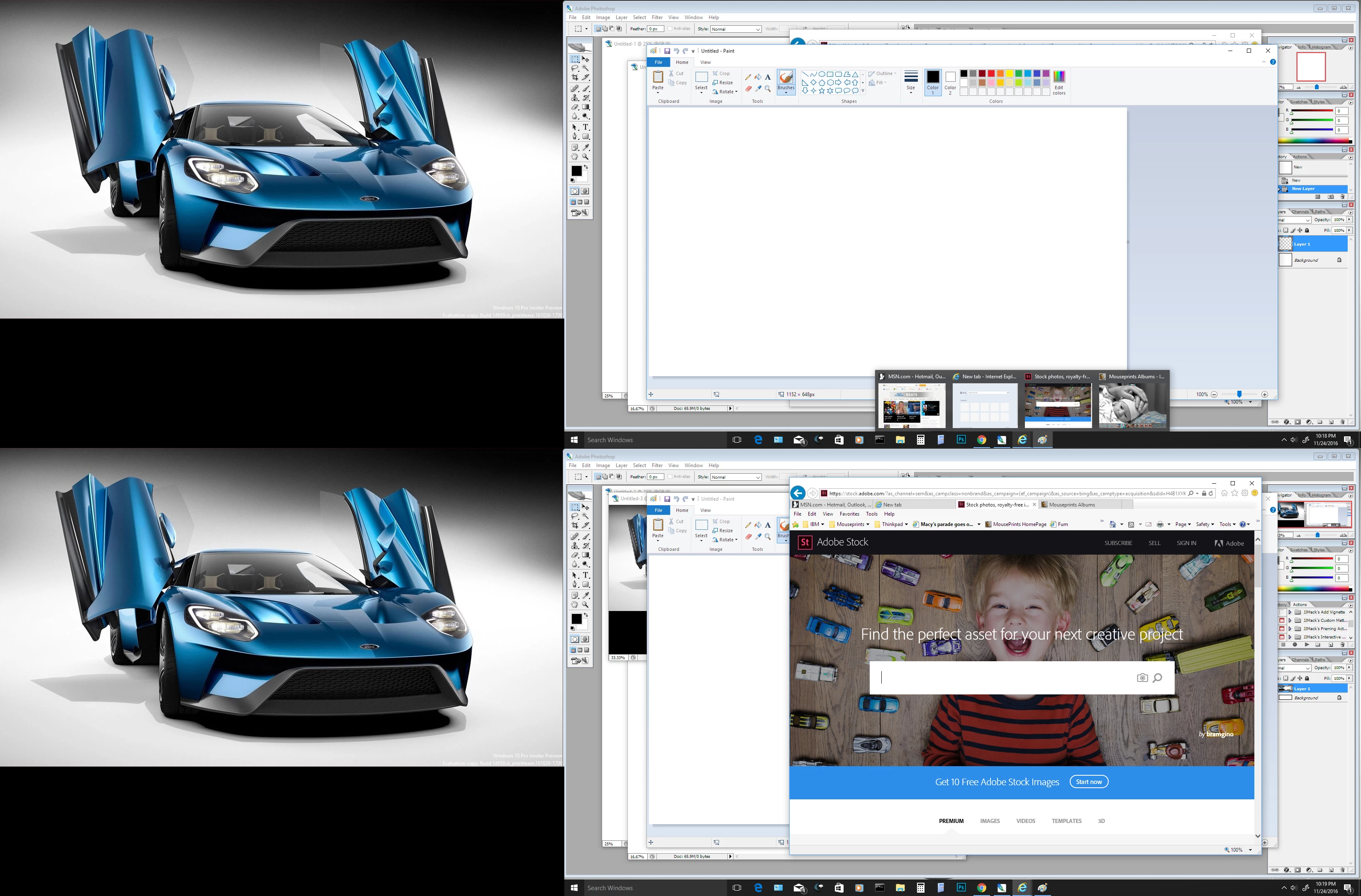Viewport: 1361px width, 896px height.
Task: Open the IE gear Tools icon
Action: point(1245,493)
